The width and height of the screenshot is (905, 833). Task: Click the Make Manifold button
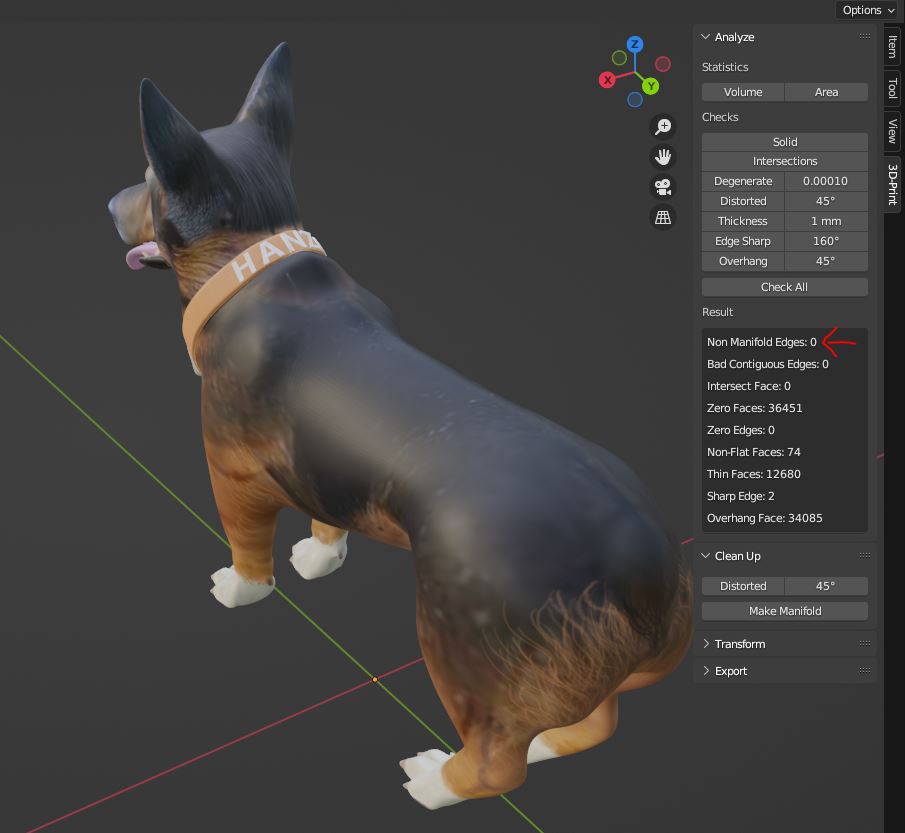[785, 611]
